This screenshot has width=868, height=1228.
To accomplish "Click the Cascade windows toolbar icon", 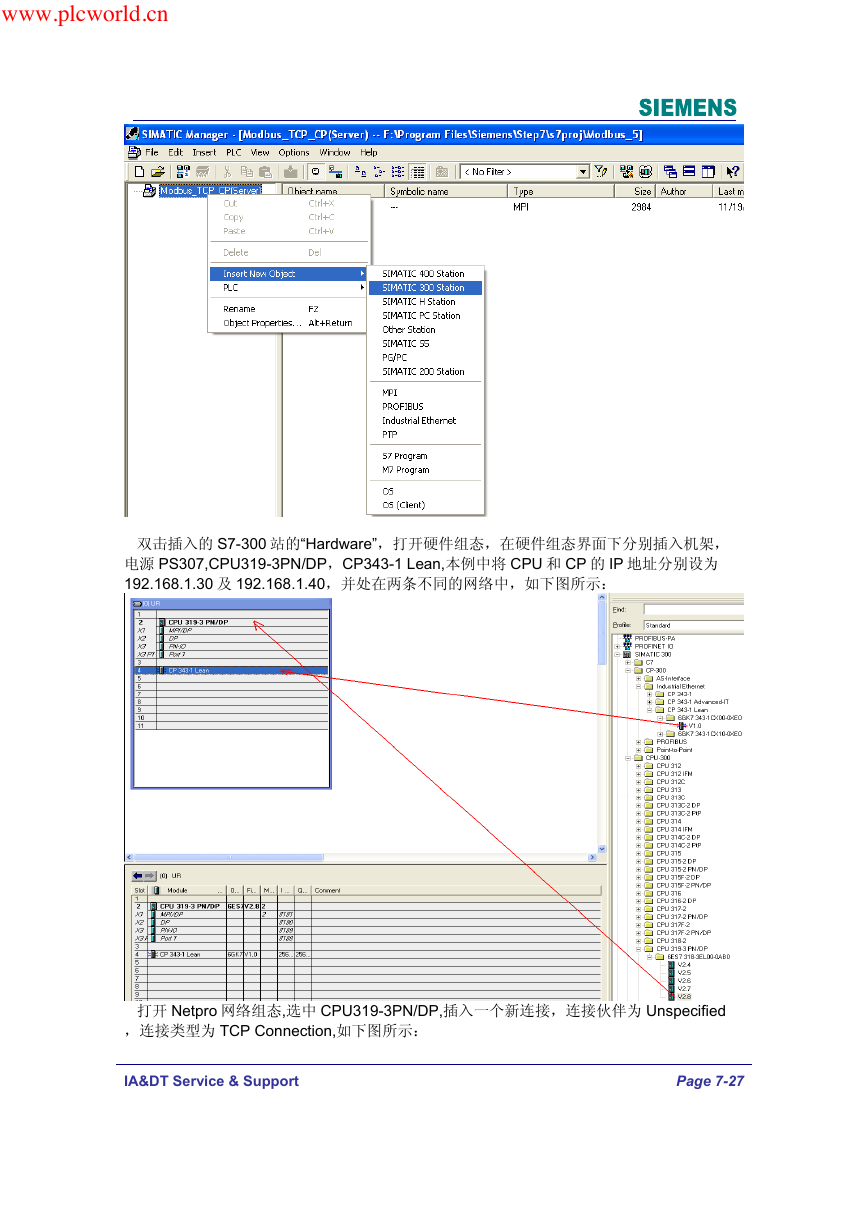I will tap(671, 172).
